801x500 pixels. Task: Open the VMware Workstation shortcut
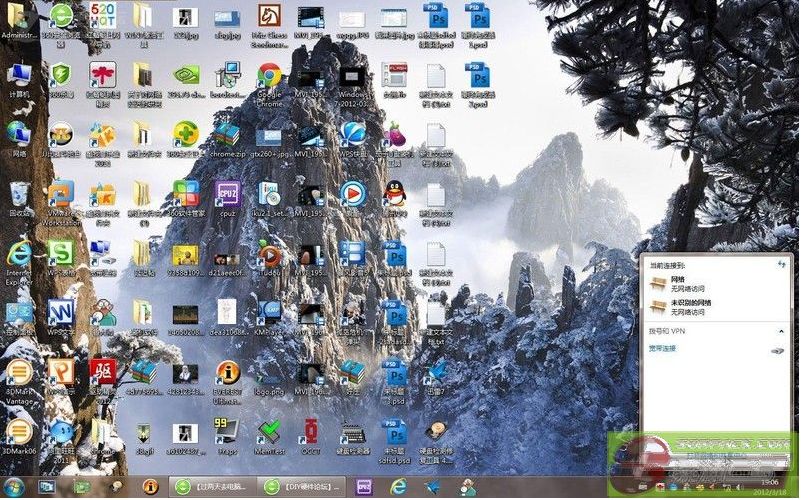(x=60, y=194)
